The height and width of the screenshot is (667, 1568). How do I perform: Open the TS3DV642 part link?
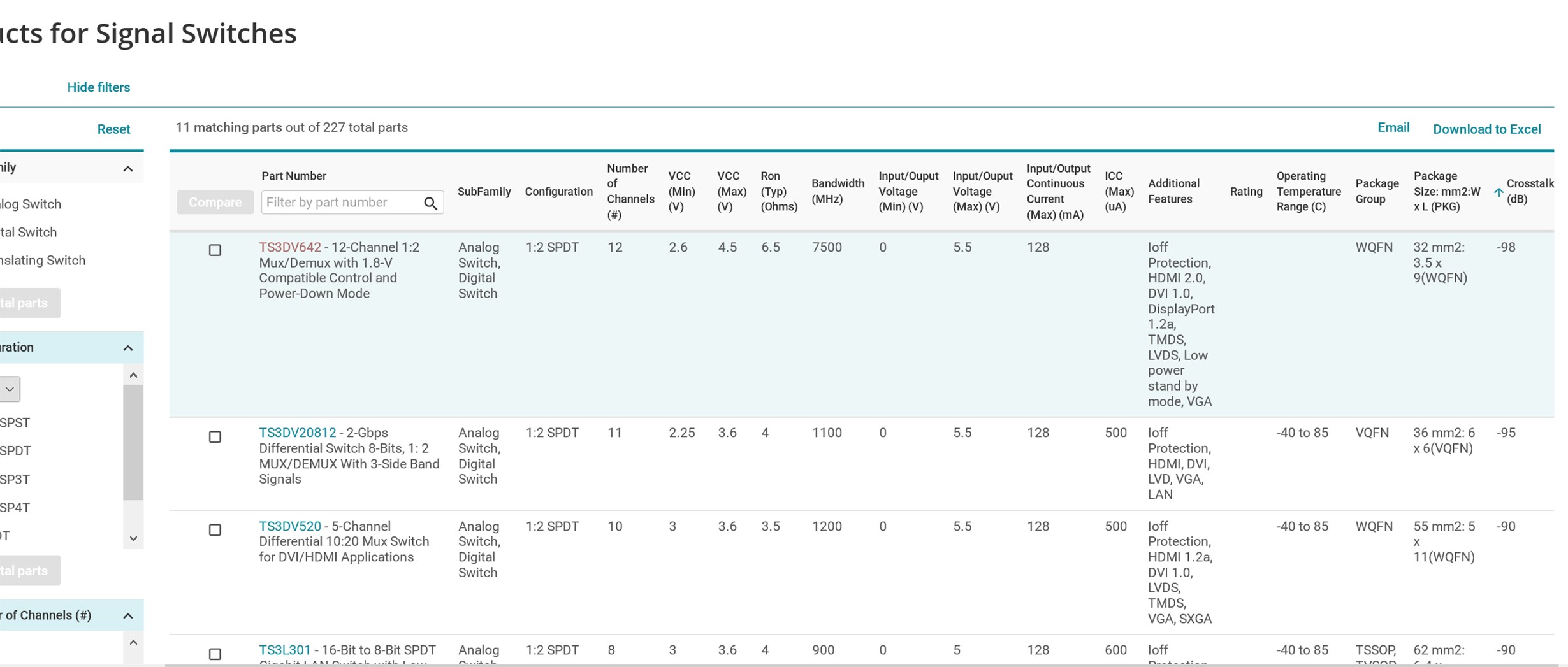point(290,247)
